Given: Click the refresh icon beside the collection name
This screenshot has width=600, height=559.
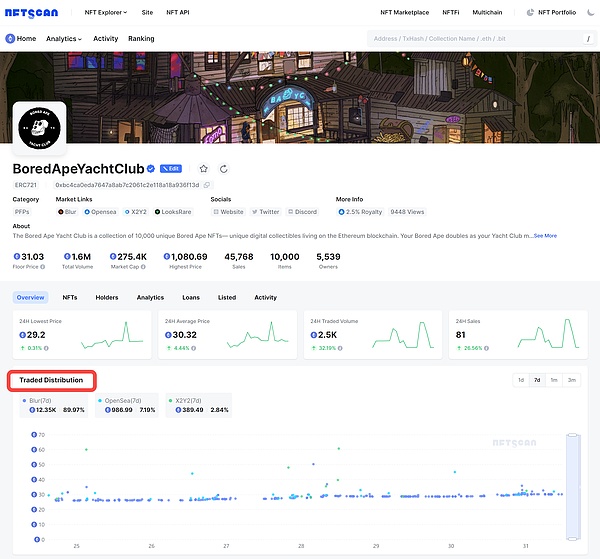Looking at the screenshot, I should [x=224, y=169].
